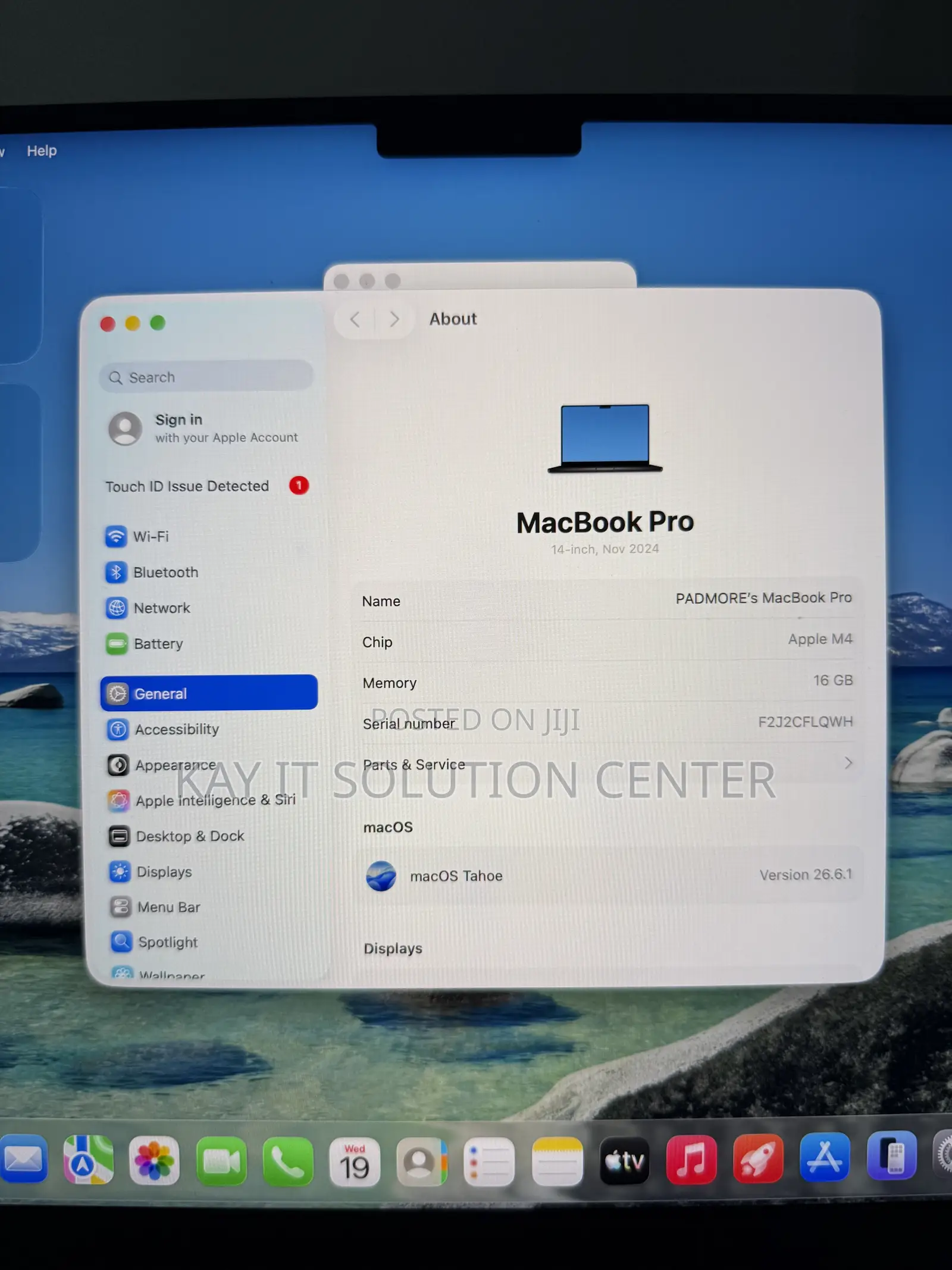This screenshot has height=1270, width=952.
Task: Launch App Store from the Dock
Action: tap(825, 1157)
